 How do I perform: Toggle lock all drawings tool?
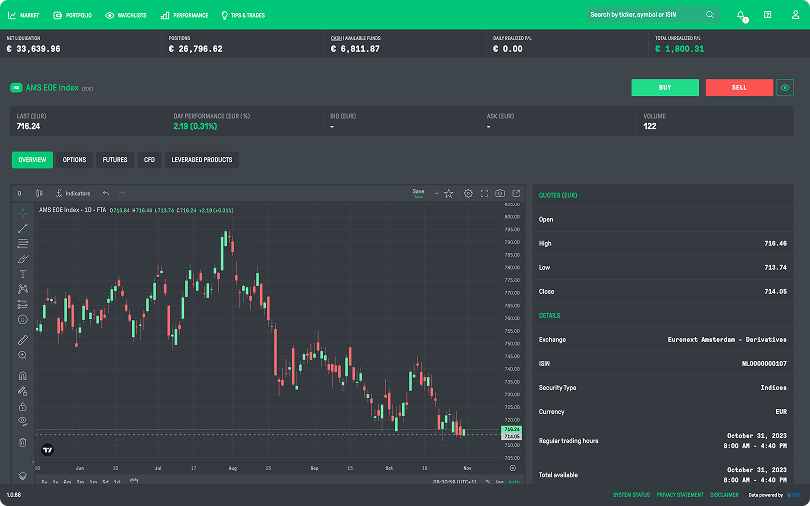(x=23, y=406)
